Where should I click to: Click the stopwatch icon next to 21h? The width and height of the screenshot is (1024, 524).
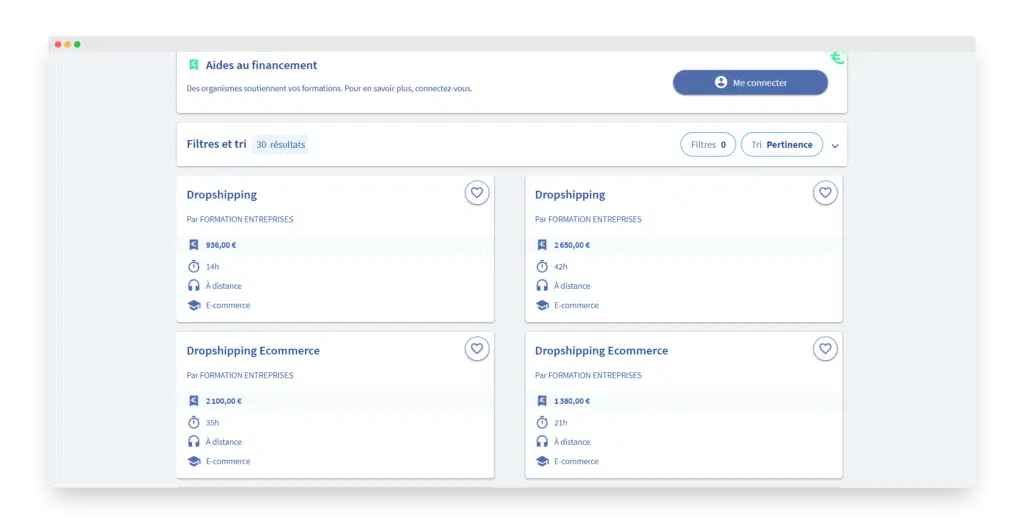coord(542,422)
